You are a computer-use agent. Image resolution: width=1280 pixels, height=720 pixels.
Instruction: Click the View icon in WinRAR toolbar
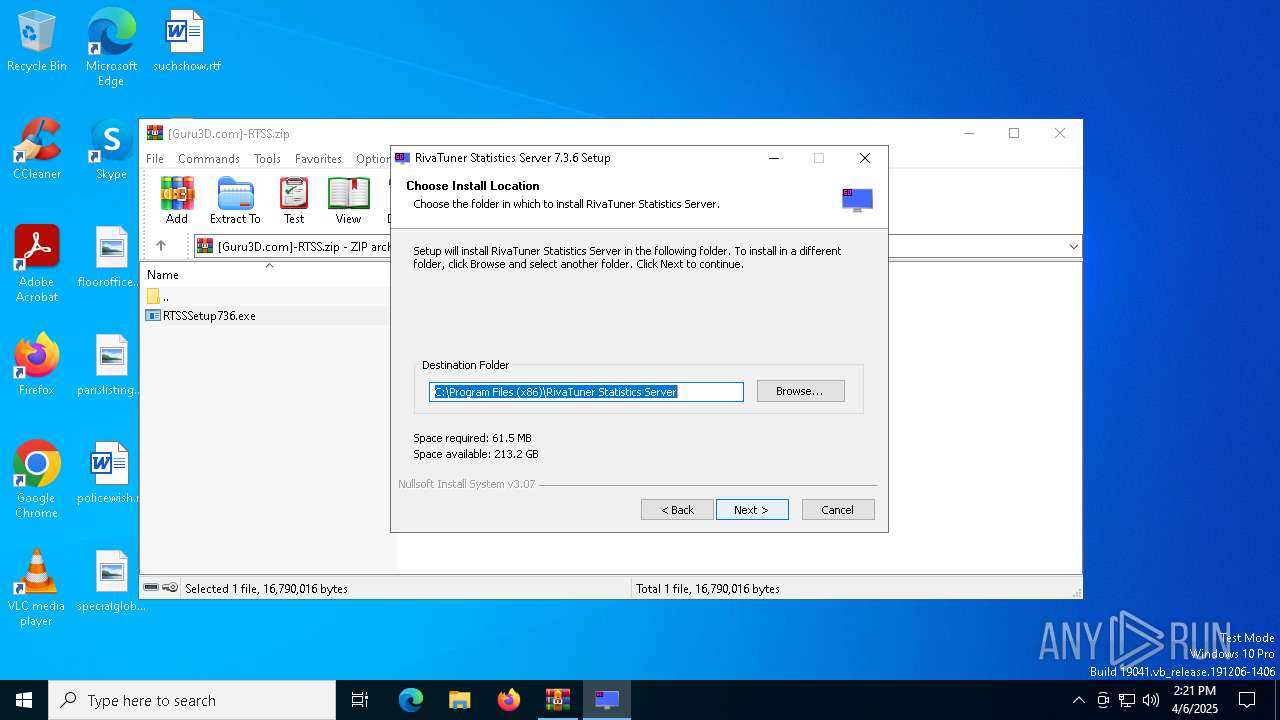[348, 200]
